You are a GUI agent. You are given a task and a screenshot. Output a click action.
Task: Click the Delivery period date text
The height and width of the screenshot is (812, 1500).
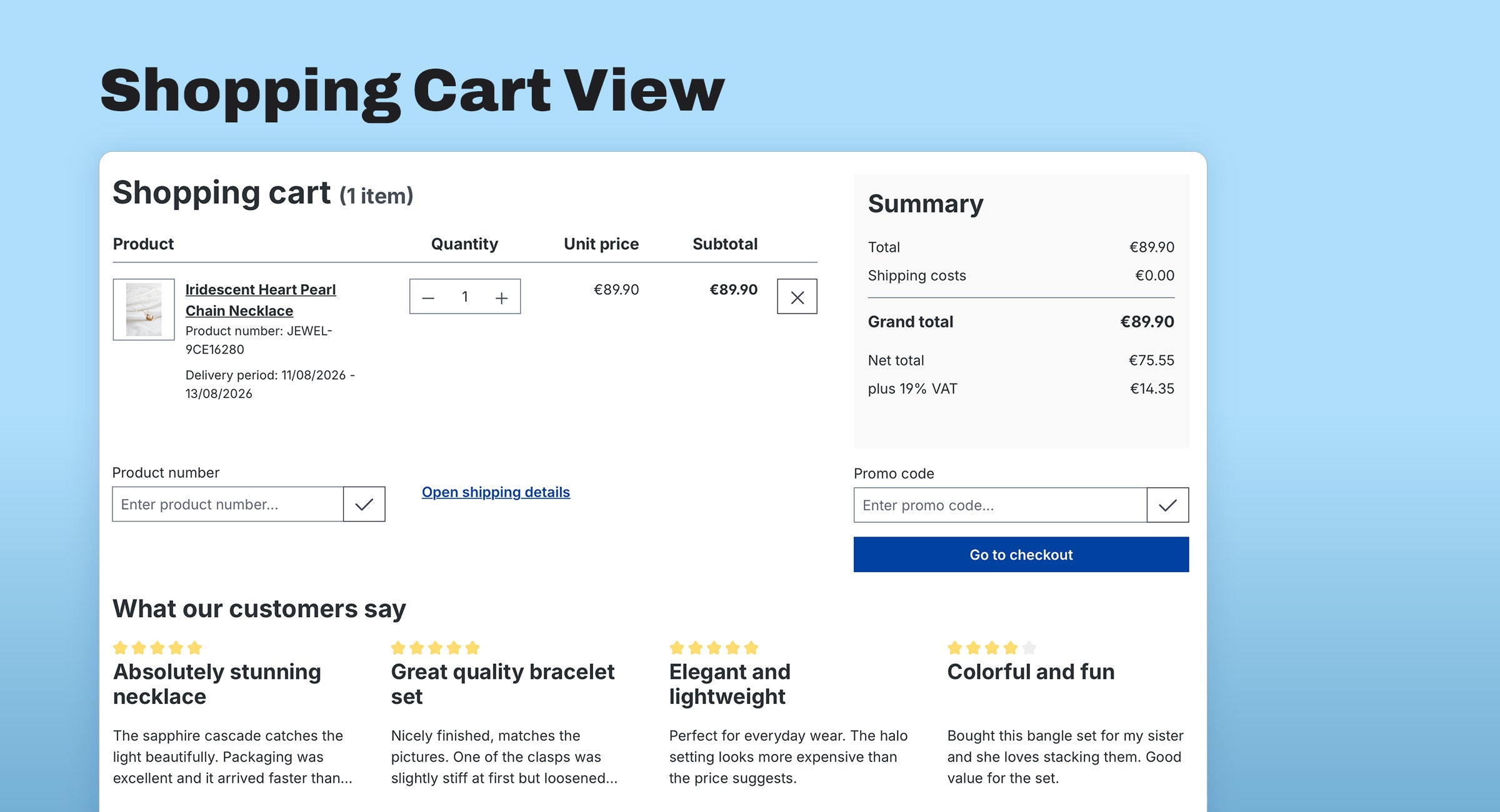pyautogui.click(x=270, y=384)
